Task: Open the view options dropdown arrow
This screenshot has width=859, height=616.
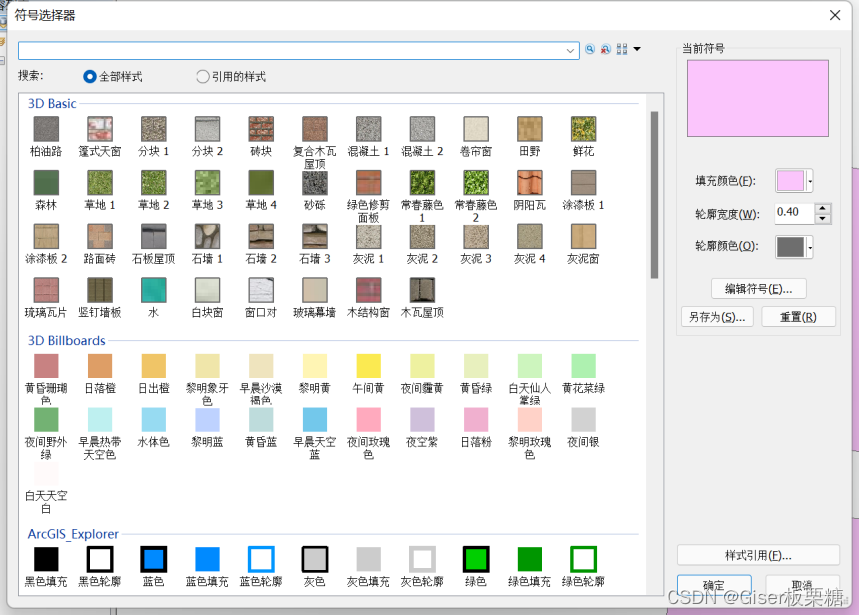Action: pos(637,49)
